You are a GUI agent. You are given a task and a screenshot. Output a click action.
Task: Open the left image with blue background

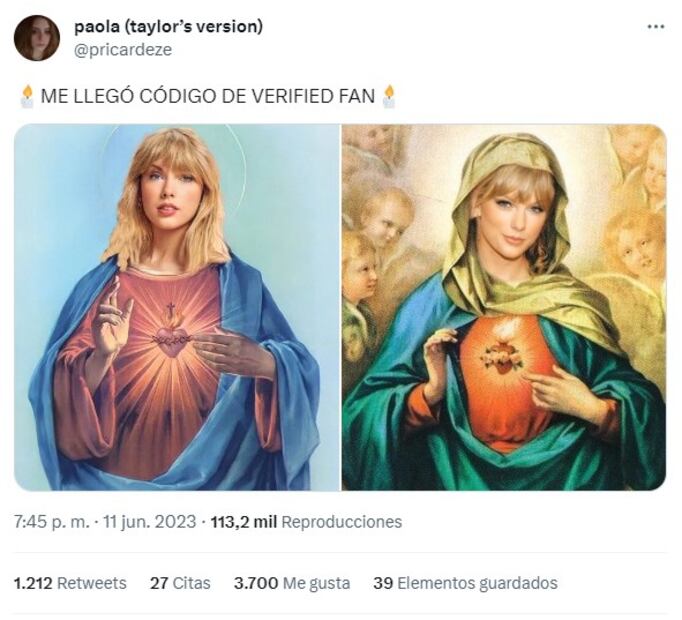[177, 307]
